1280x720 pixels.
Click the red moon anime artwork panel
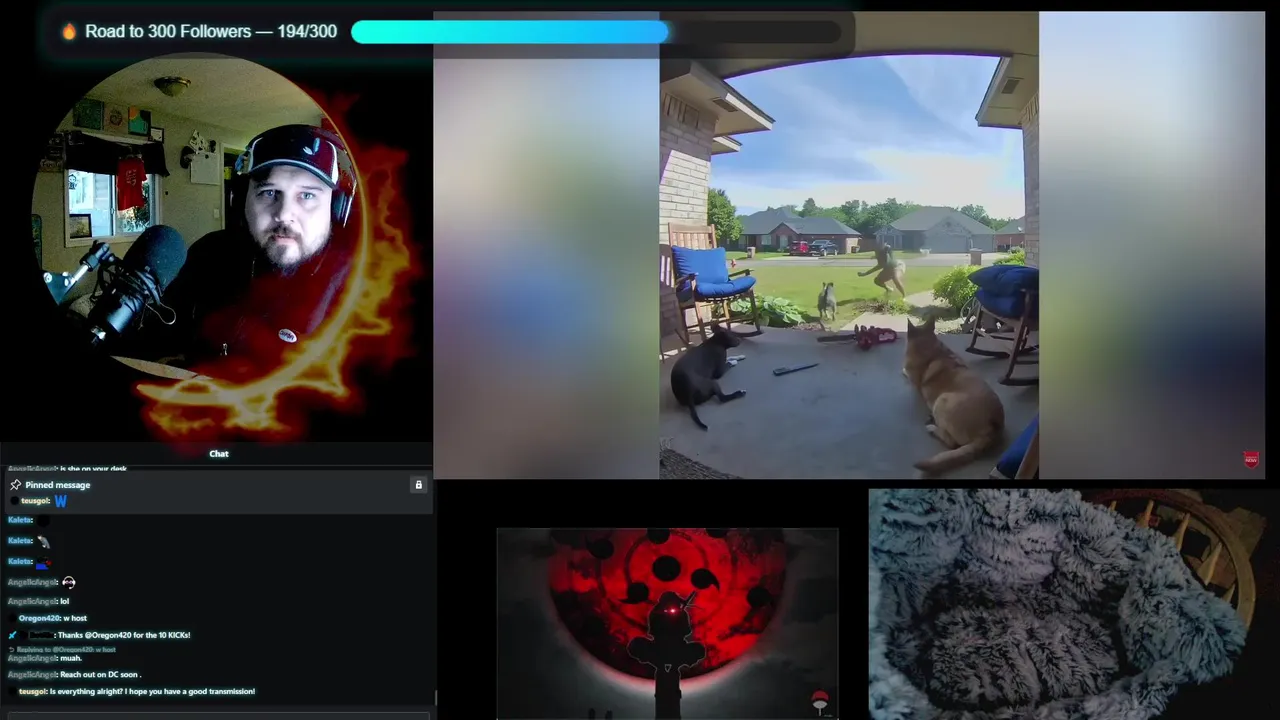pyautogui.click(x=667, y=624)
